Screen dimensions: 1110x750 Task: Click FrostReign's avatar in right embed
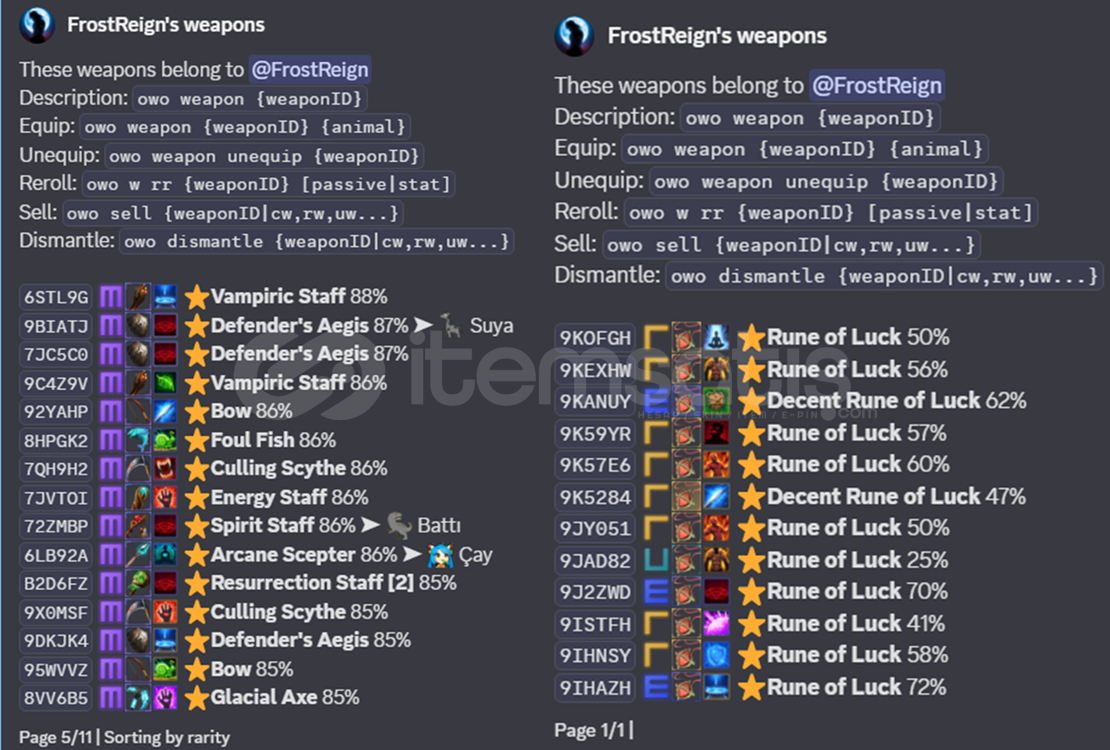(573, 35)
